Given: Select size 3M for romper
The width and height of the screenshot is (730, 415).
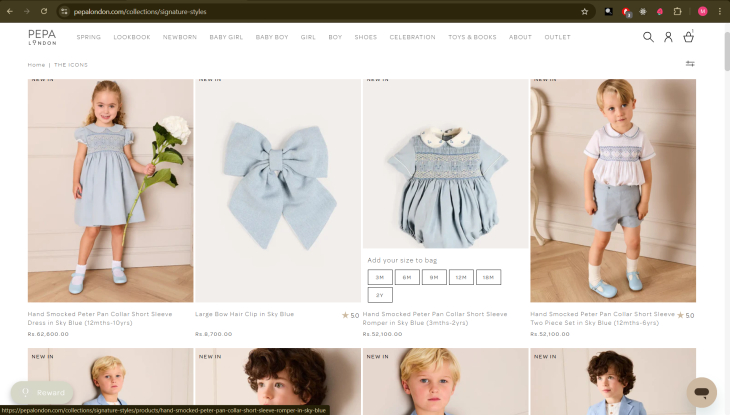Looking at the screenshot, I should [x=380, y=277].
